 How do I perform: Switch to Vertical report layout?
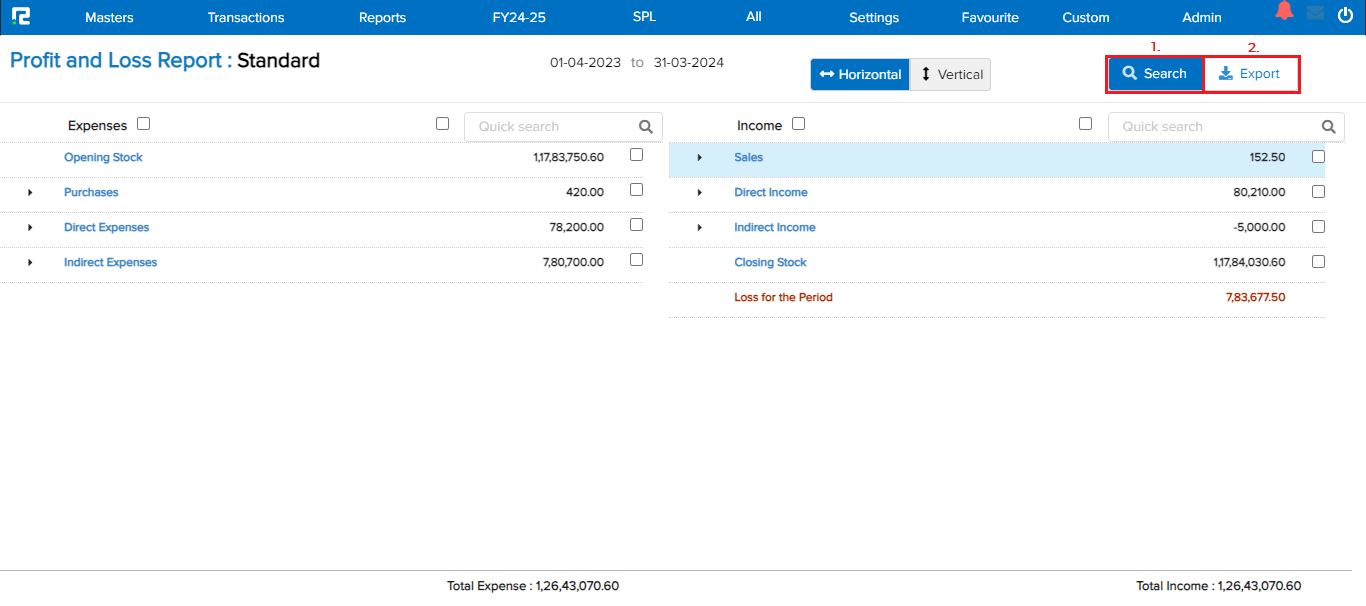[951, 74]
